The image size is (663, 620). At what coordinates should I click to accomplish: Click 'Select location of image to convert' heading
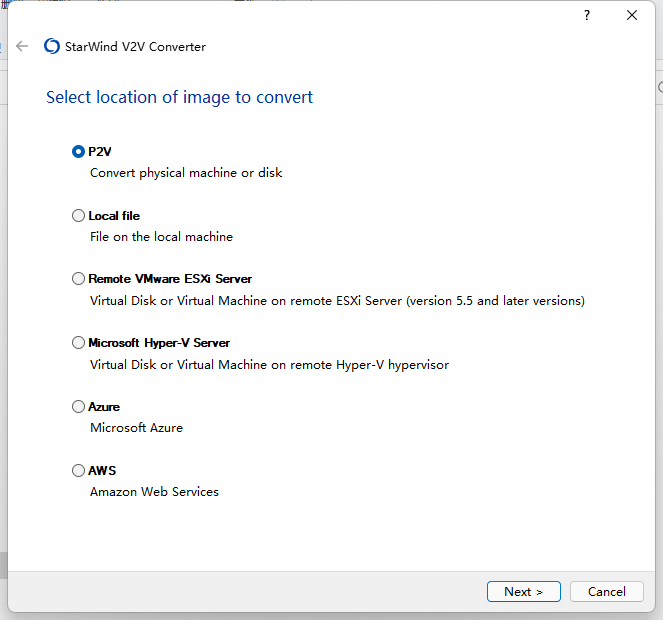click(x=179, y=97)
